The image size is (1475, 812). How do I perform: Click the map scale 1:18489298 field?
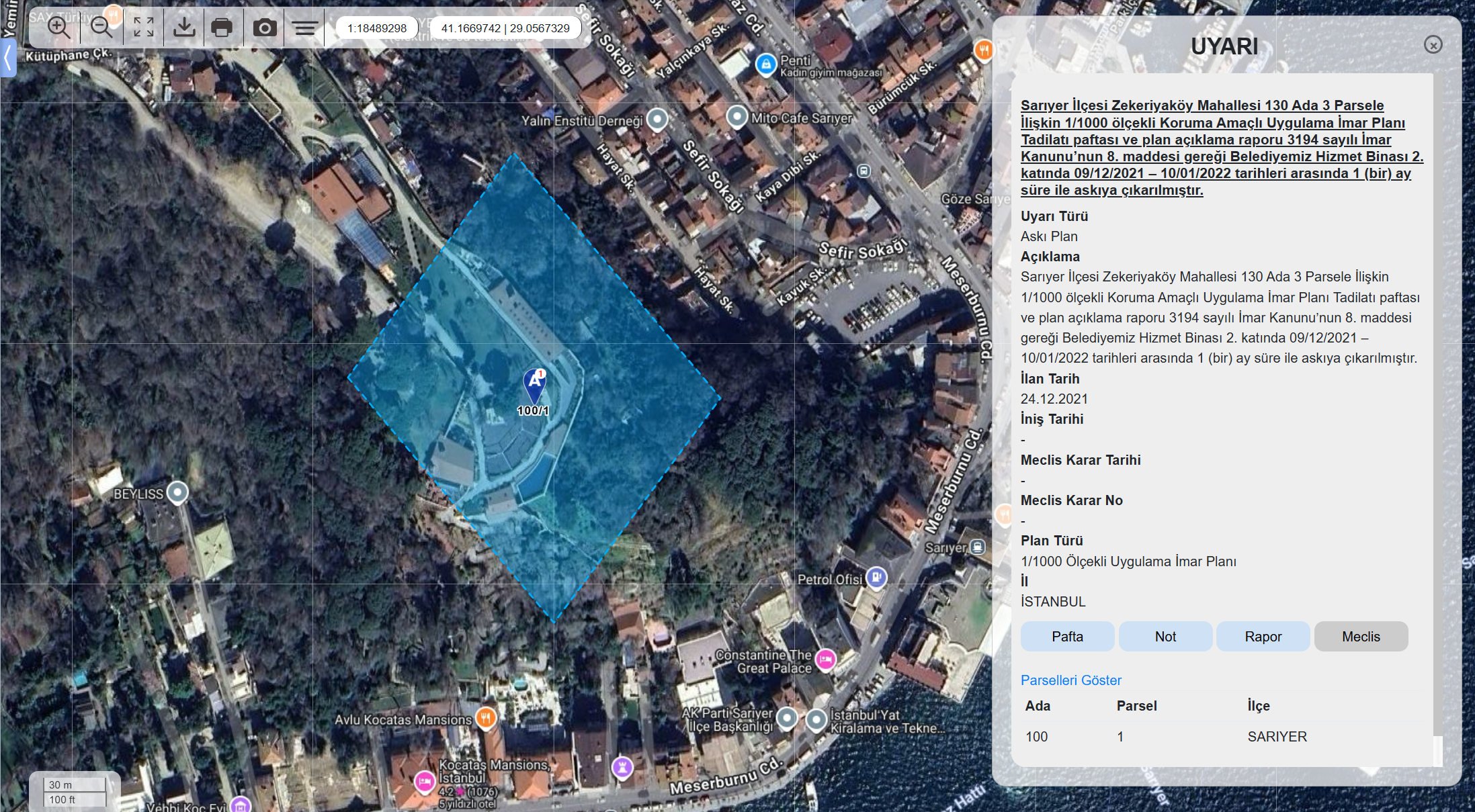pos(377,28)
